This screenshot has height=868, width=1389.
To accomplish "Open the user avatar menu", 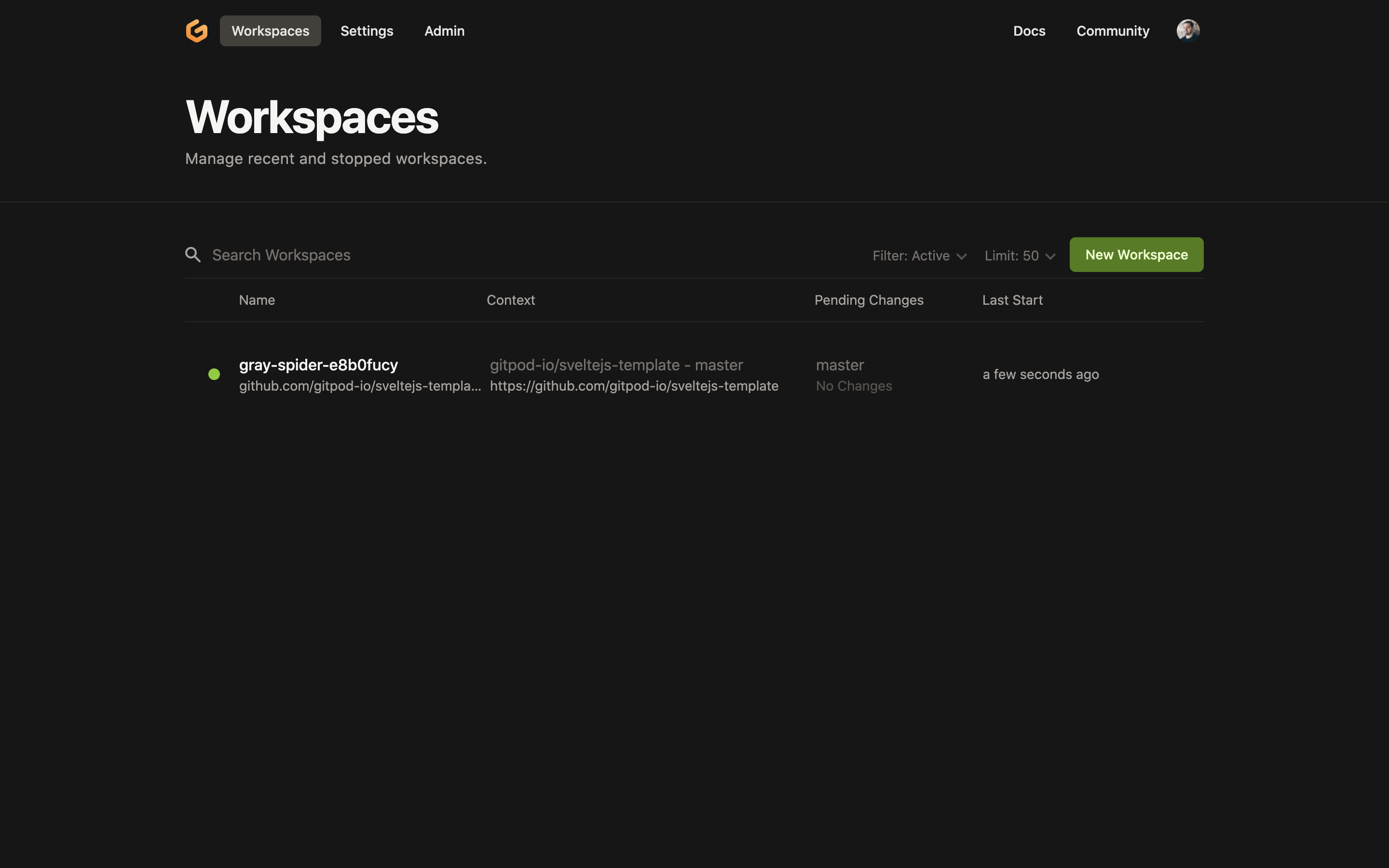I will coord(1187,30).
